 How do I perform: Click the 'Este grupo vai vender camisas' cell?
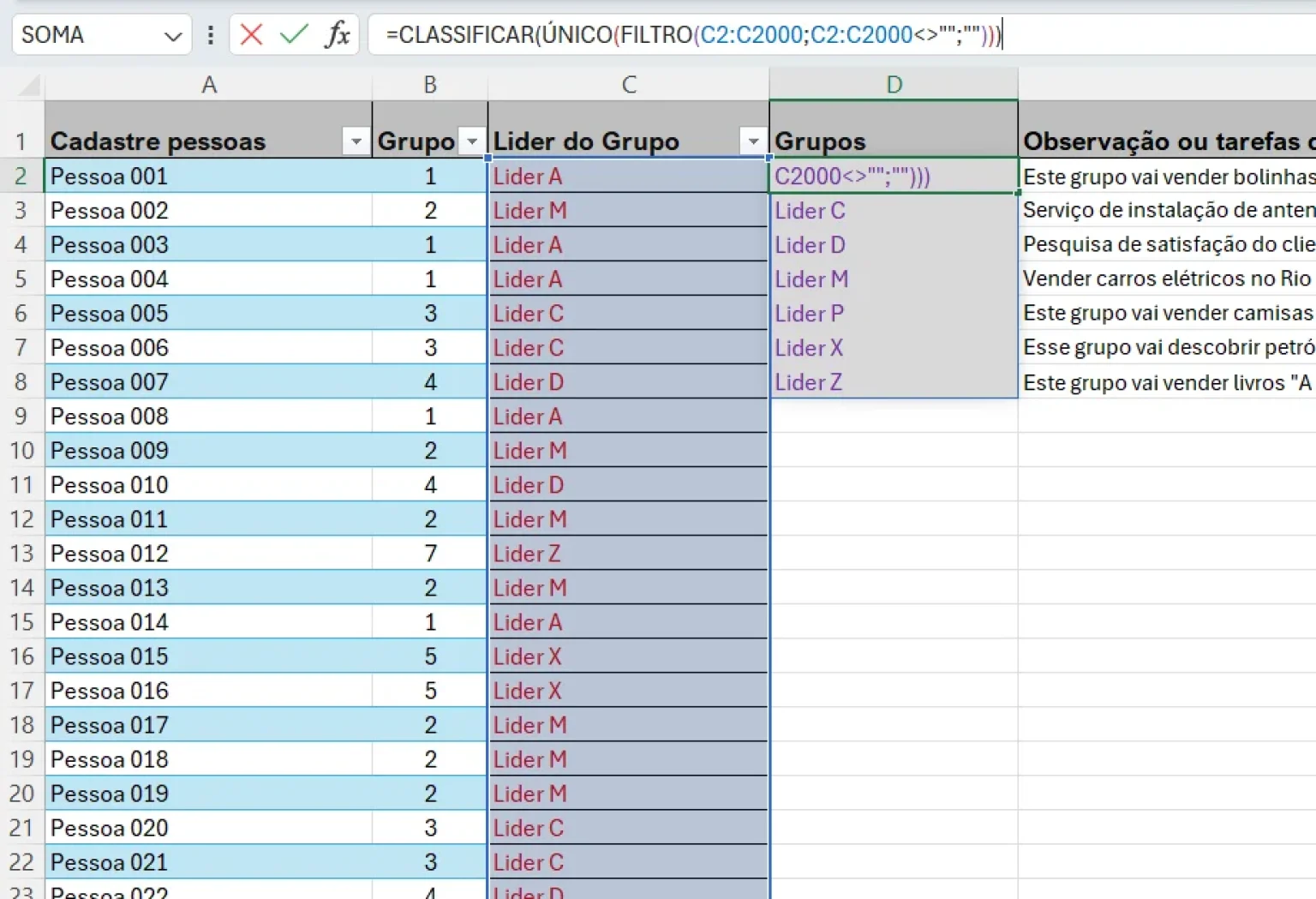(1167, 313)
